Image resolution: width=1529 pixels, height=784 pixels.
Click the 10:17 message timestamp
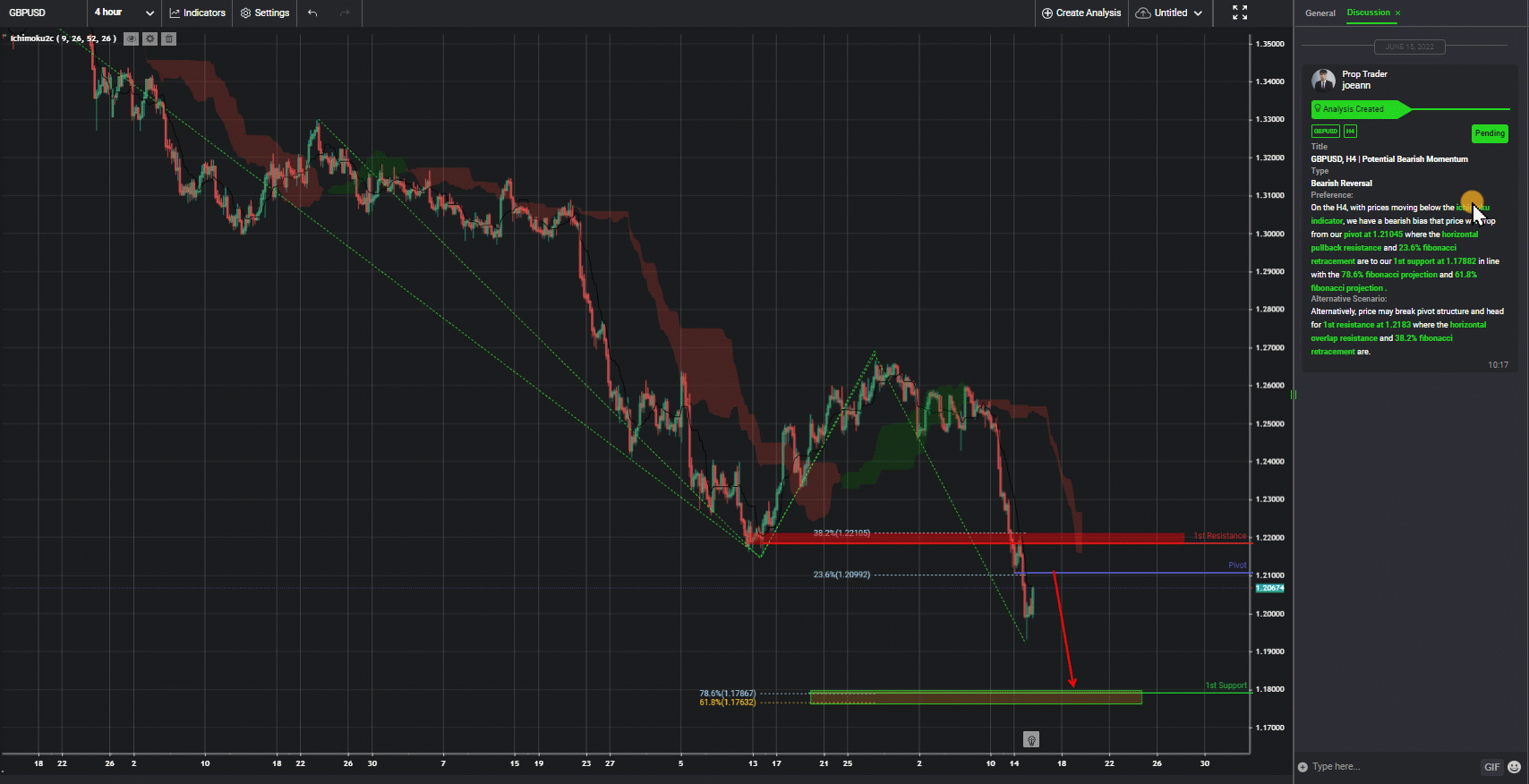(1498, 365)
